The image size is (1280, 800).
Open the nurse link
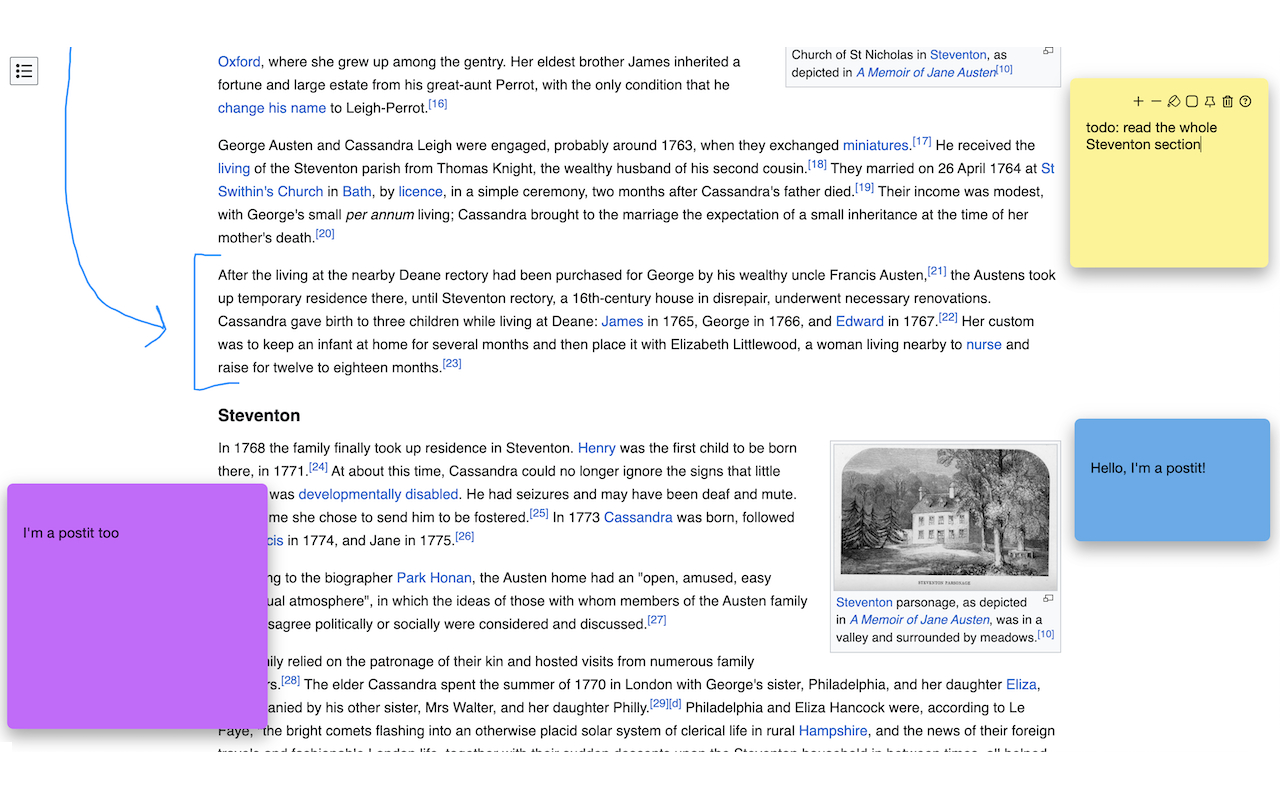(984, 344)
